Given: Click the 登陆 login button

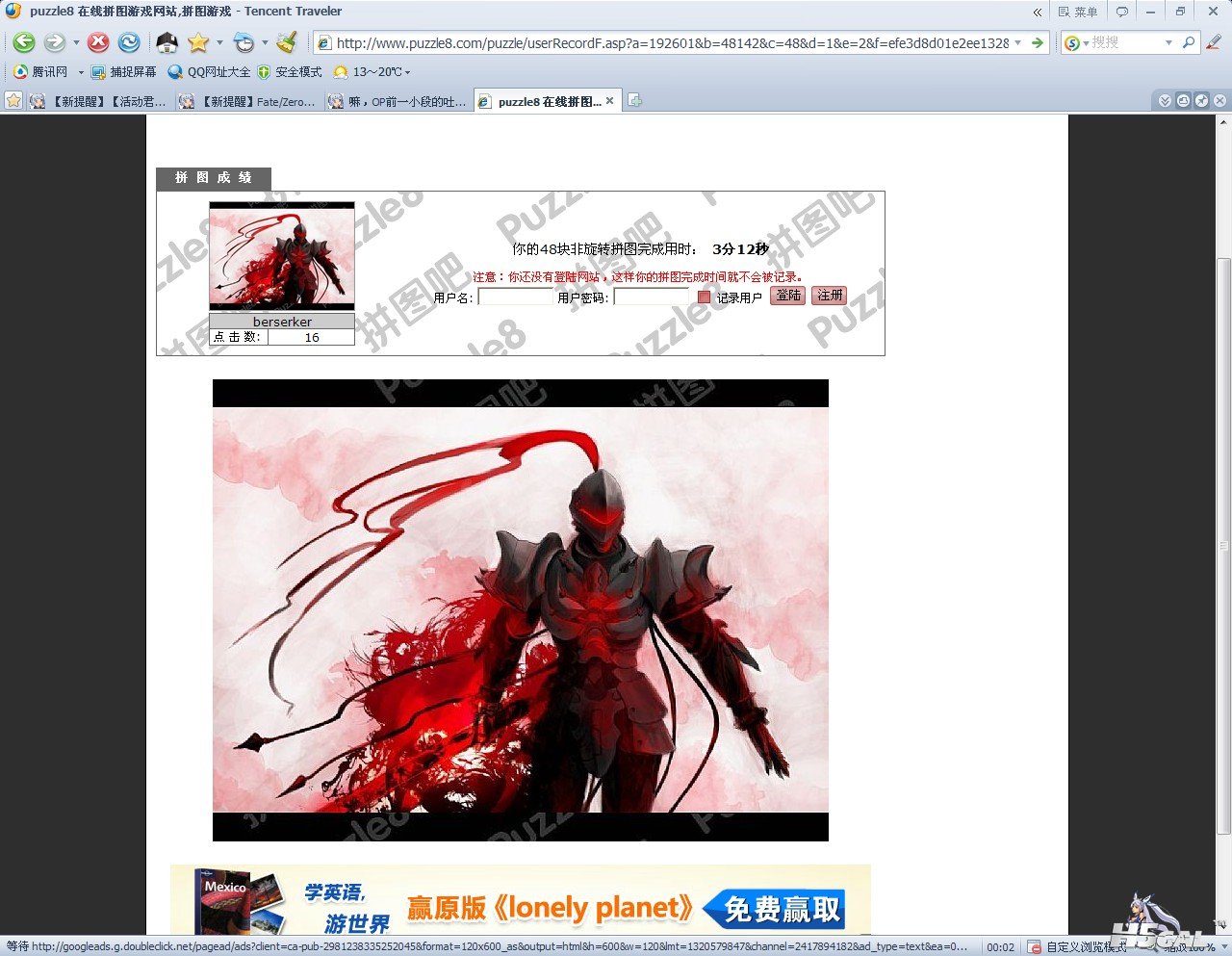Looking at the screenshot, I should click(x=788, y=296).
